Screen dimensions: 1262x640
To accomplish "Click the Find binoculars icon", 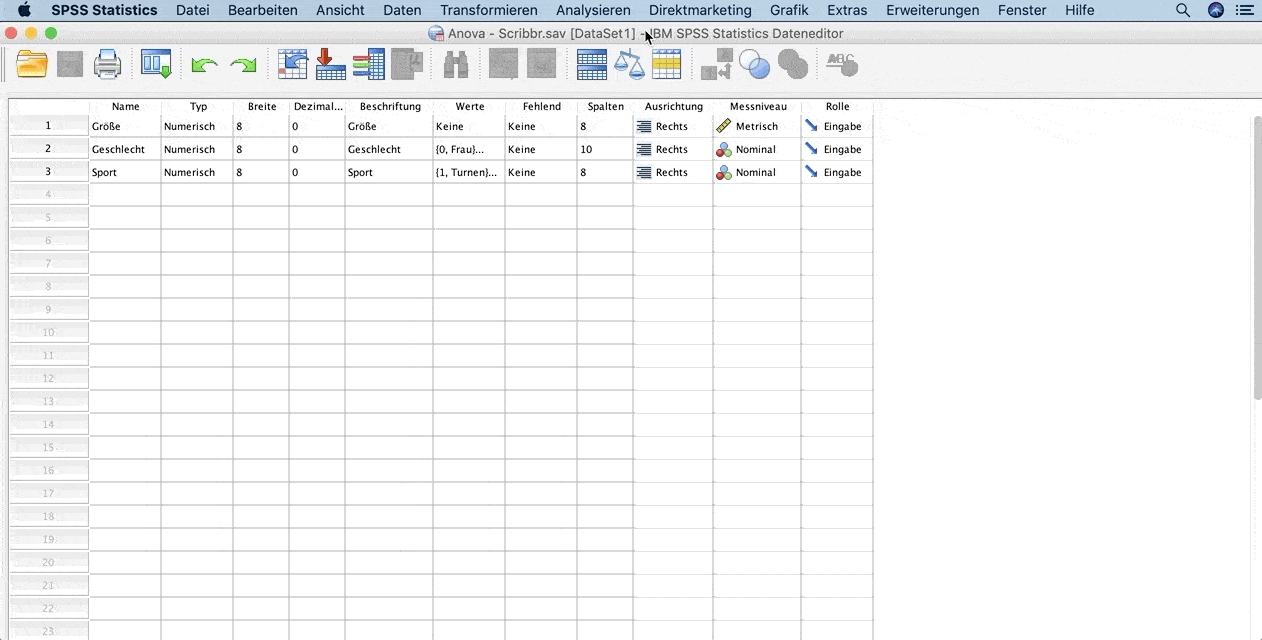I will 456,65.
